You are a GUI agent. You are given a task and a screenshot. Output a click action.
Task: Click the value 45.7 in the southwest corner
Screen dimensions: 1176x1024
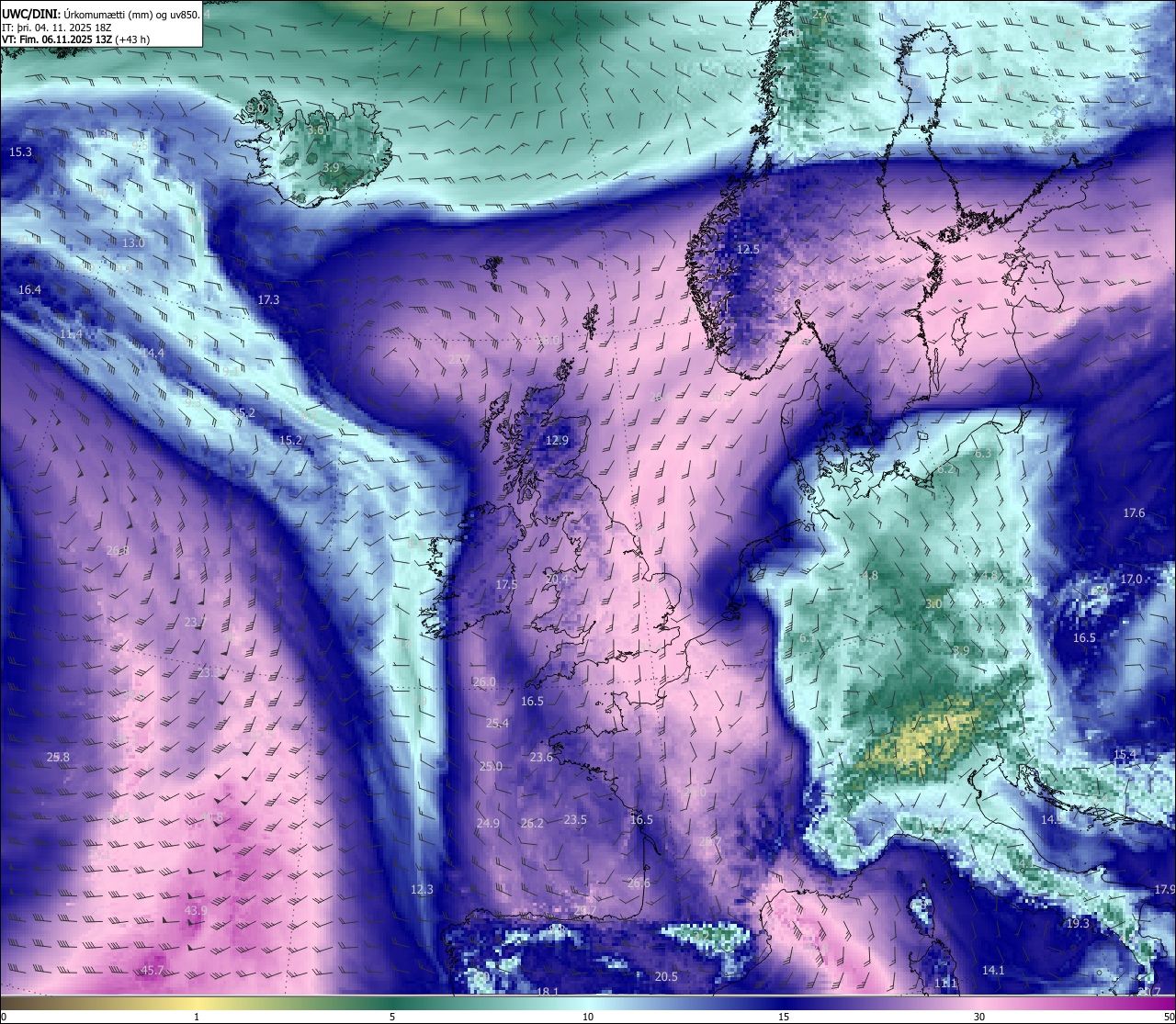coord(153,970)
